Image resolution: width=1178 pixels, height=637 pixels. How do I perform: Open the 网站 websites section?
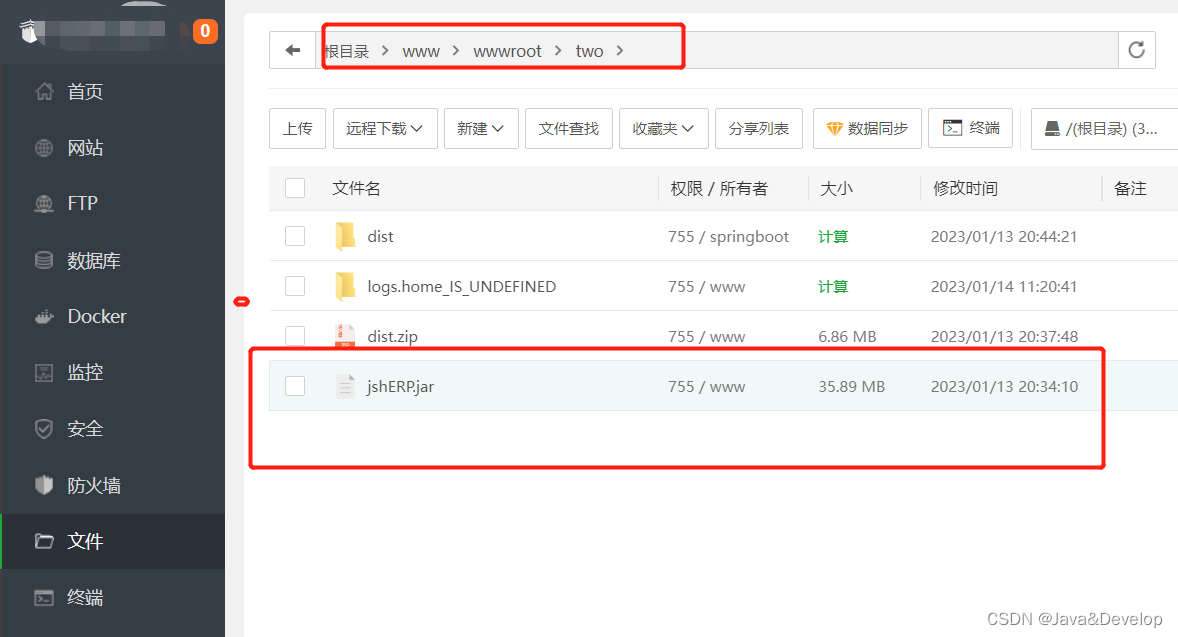85,148
